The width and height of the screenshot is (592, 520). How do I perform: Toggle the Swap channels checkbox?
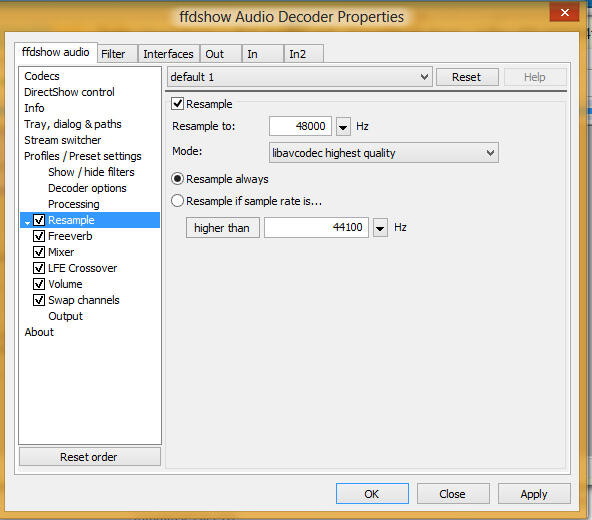point(39,300)
